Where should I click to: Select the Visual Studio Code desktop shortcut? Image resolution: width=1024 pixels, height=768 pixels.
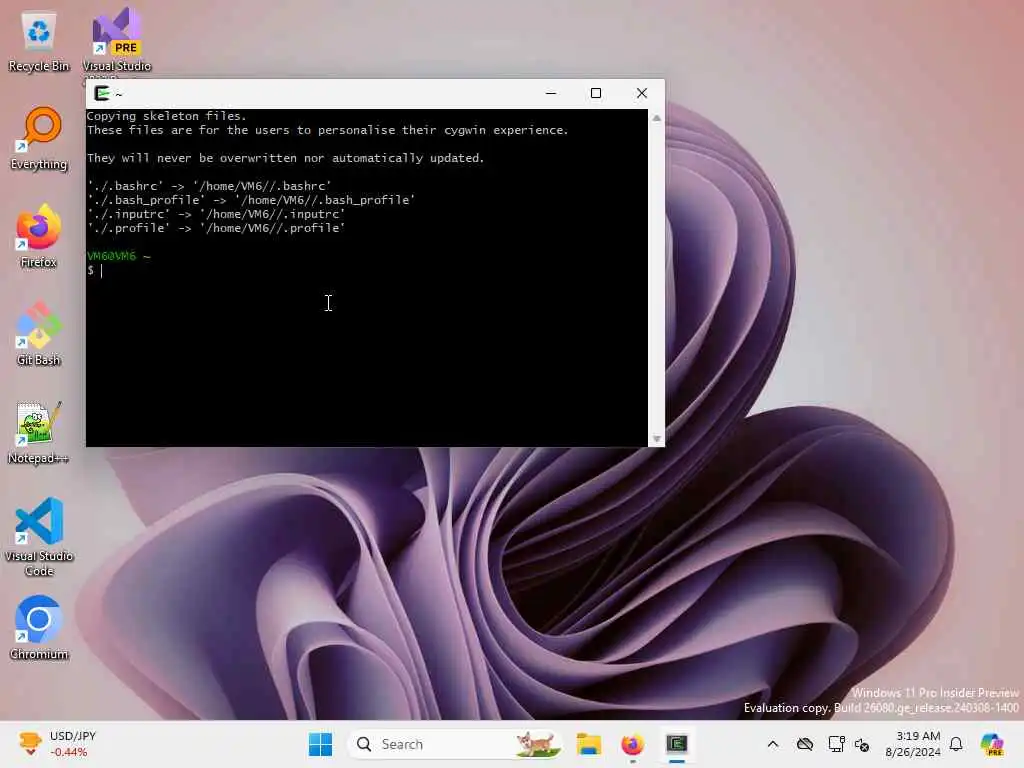pyautogui.click(x=39, y=537)
